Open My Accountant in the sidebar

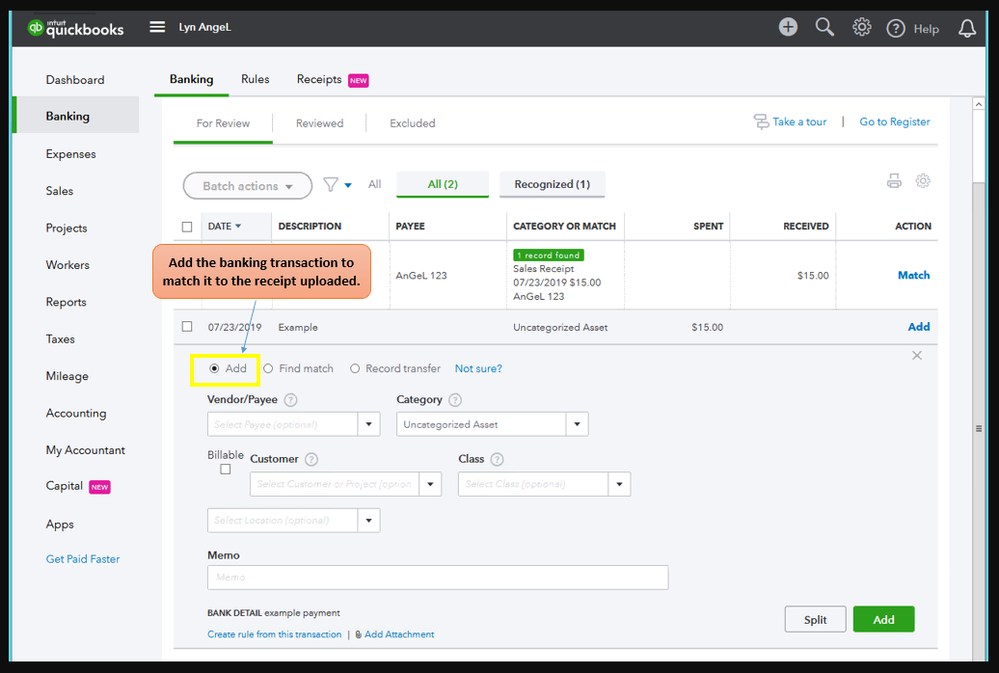click(x=85, y=450)
